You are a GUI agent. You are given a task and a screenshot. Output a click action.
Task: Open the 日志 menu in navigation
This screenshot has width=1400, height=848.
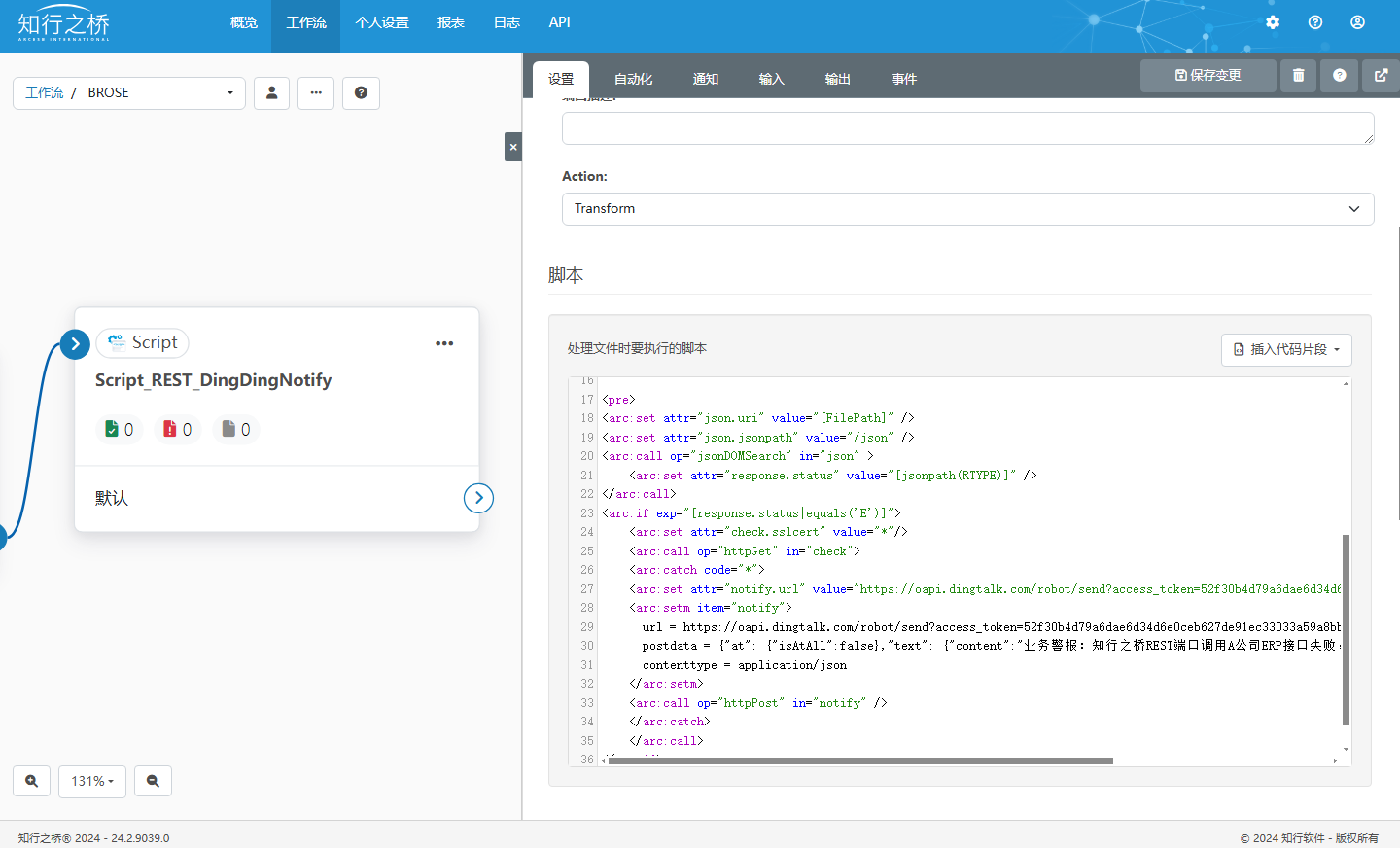(507, 22)
